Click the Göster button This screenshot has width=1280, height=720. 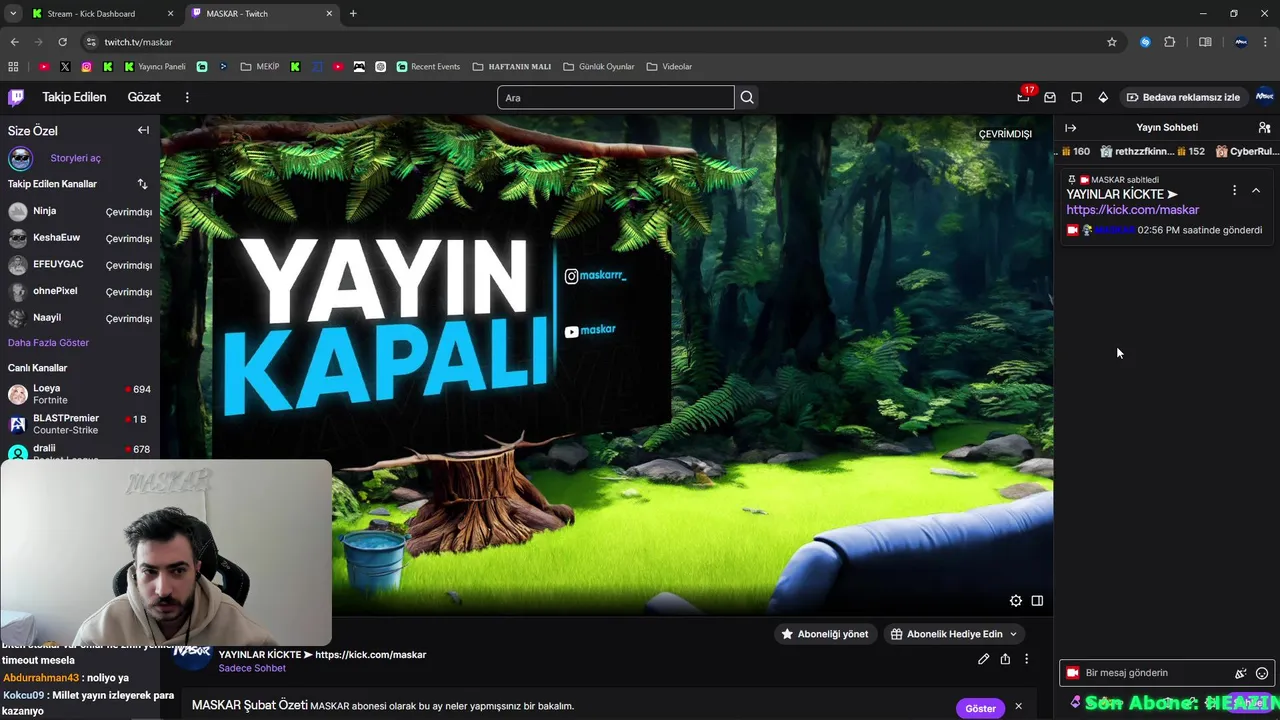[980, 708]
